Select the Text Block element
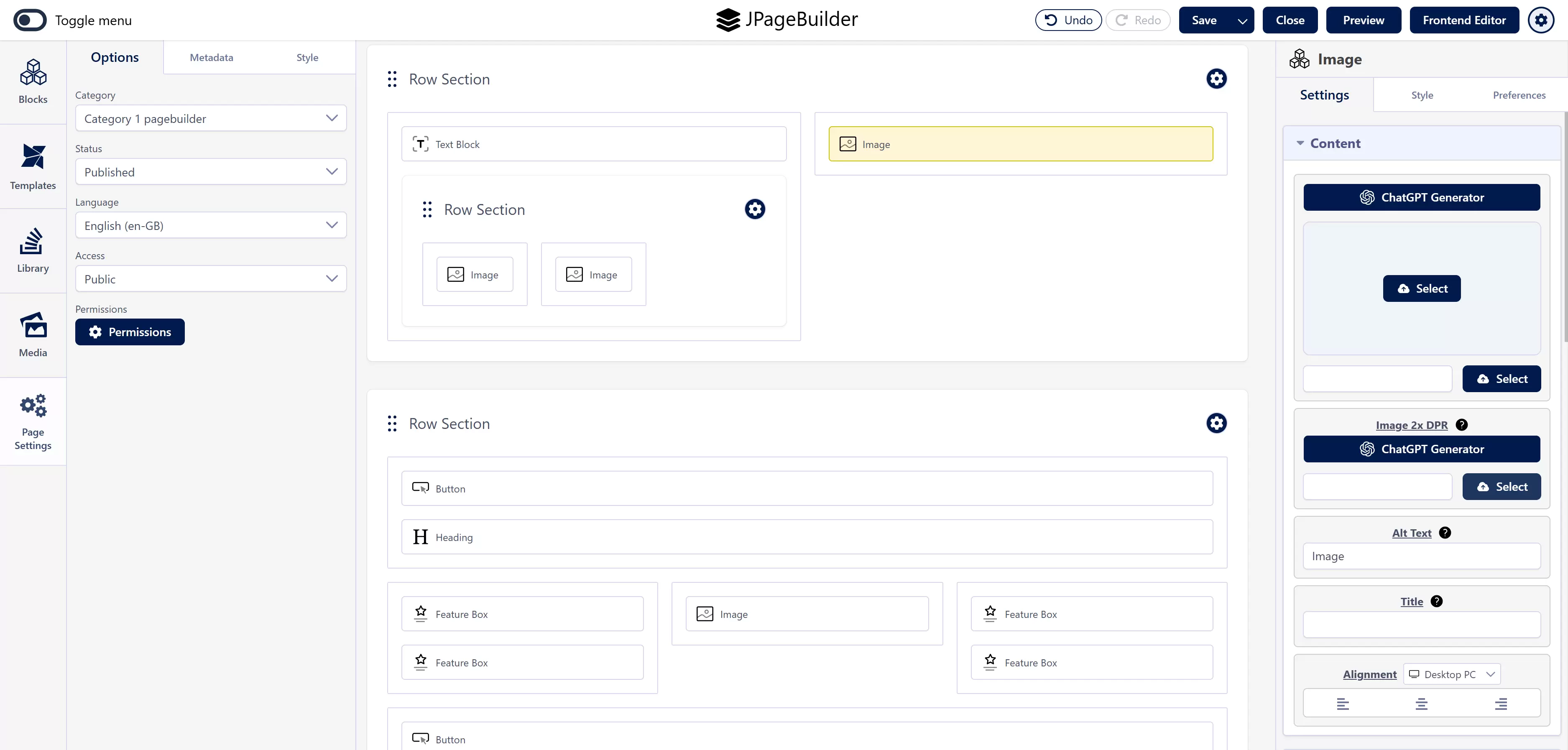1568x750 pixels. [593, 144]
